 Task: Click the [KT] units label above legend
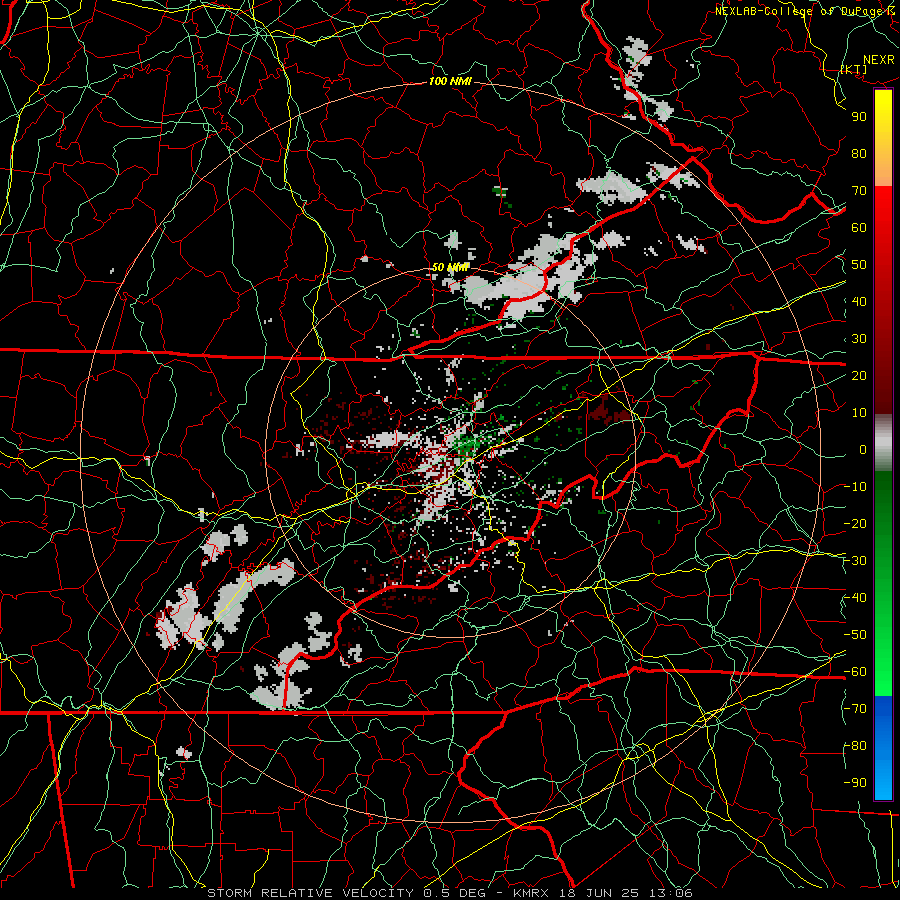coord(854,69)
